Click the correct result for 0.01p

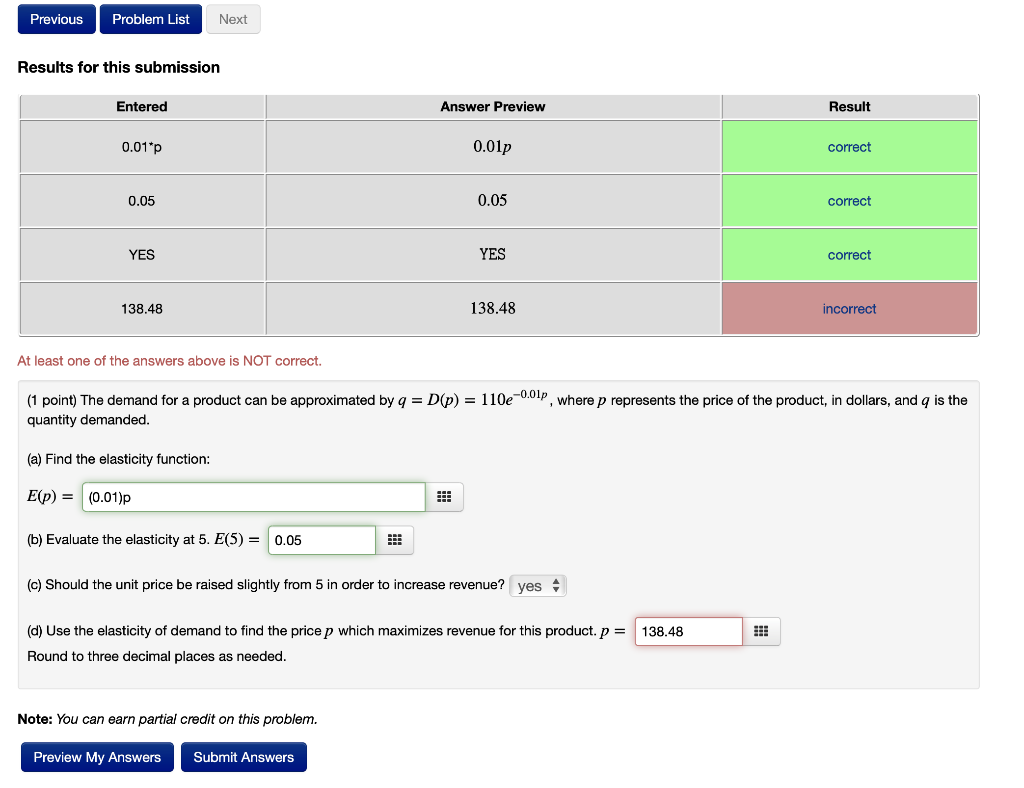849,147
